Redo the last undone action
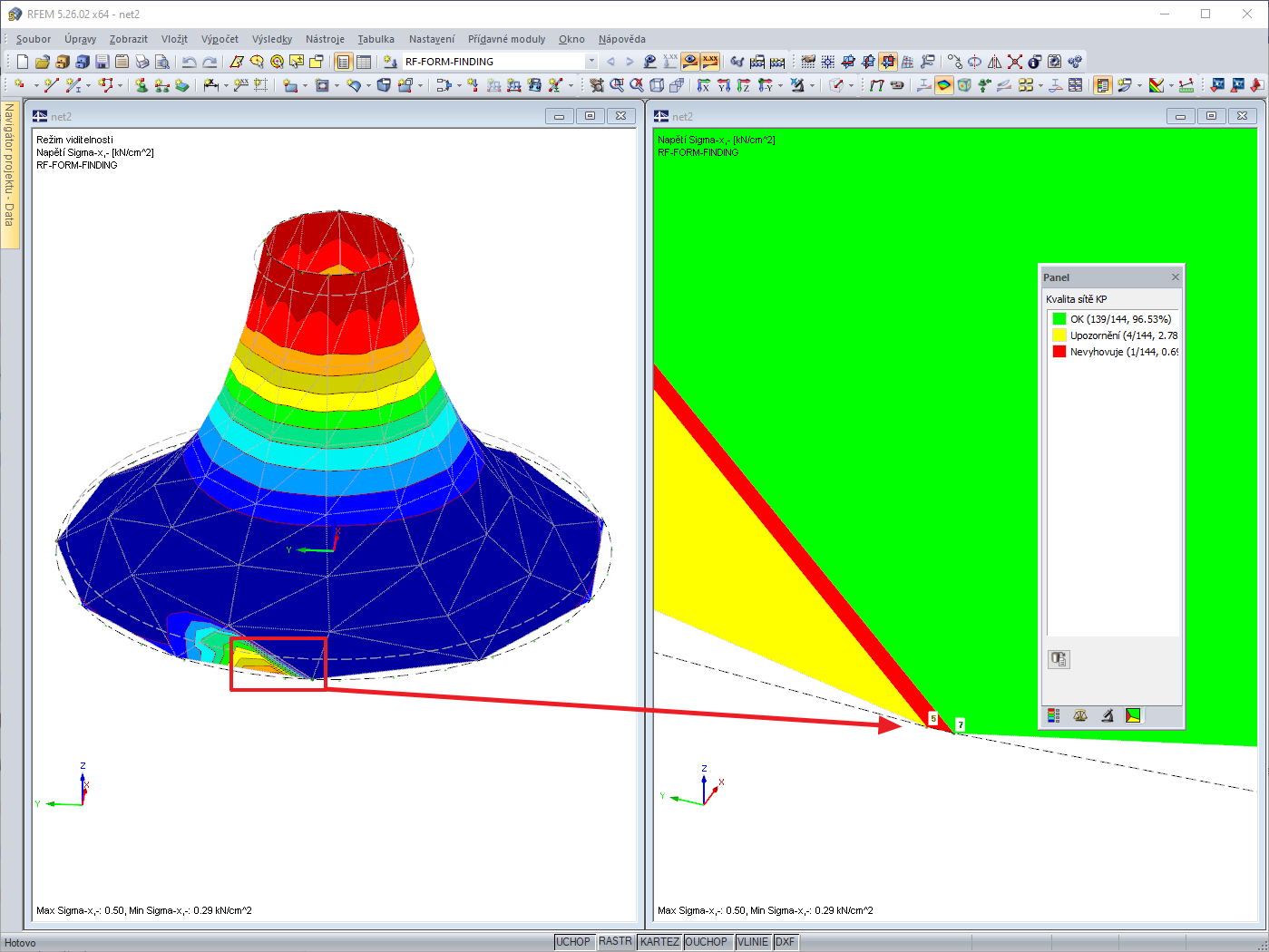Image resolution: width=1269 pixels, height=952 pixels. point(209,62)
